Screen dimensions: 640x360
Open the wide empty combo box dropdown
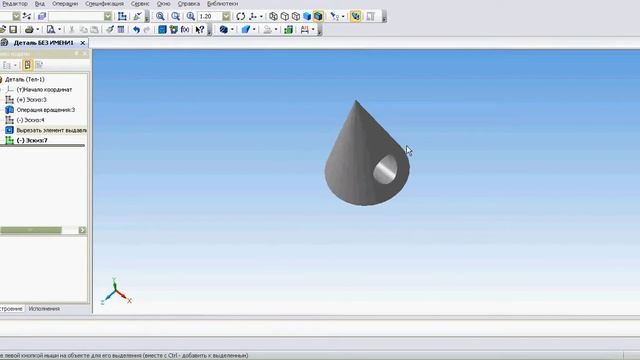pyautogui.click(x=108, y=16)
